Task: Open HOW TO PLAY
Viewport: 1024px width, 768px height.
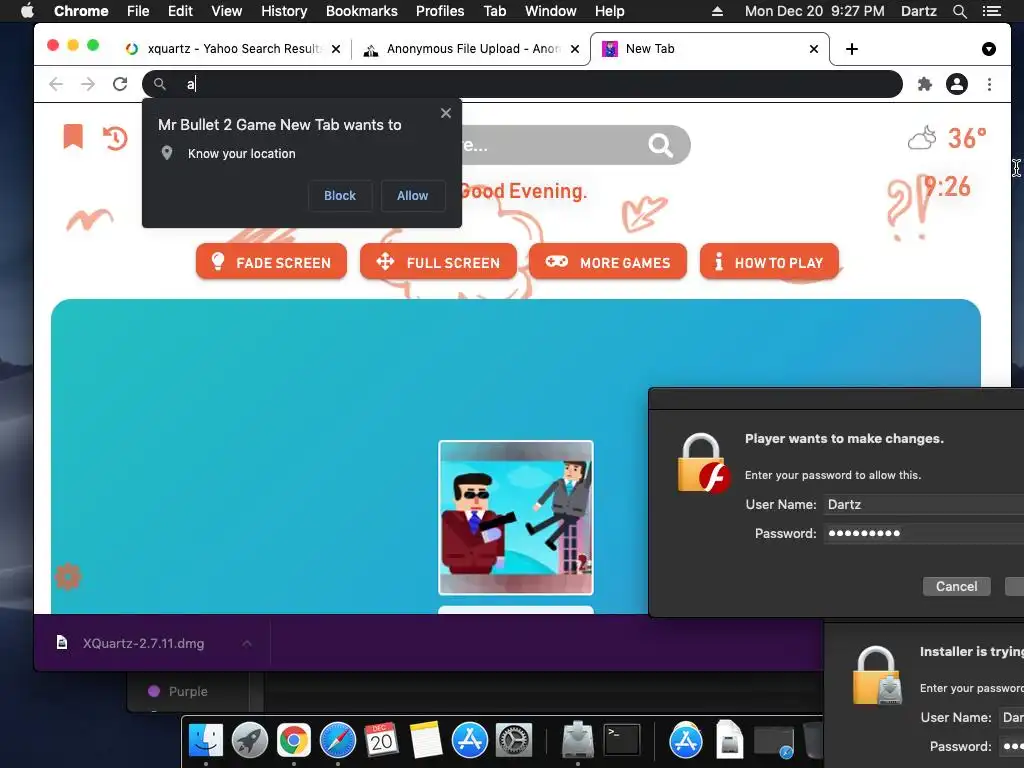Action: point(769,262)
